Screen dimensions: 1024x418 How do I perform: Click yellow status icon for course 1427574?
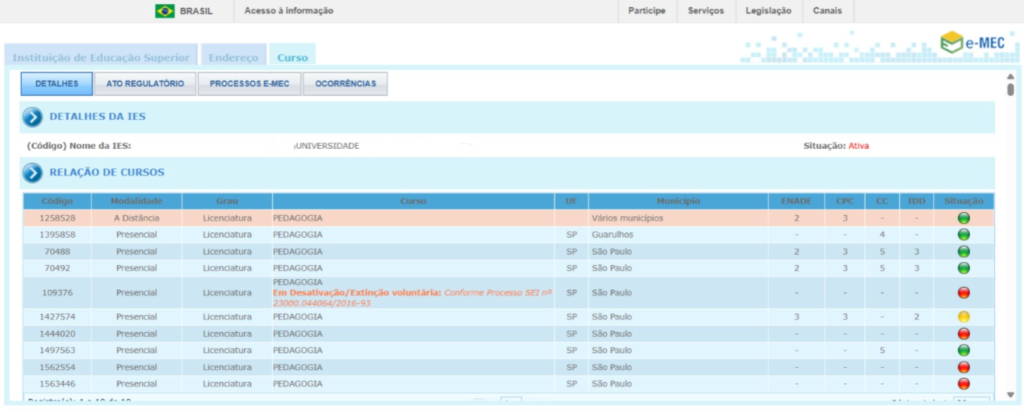(964, 317)
